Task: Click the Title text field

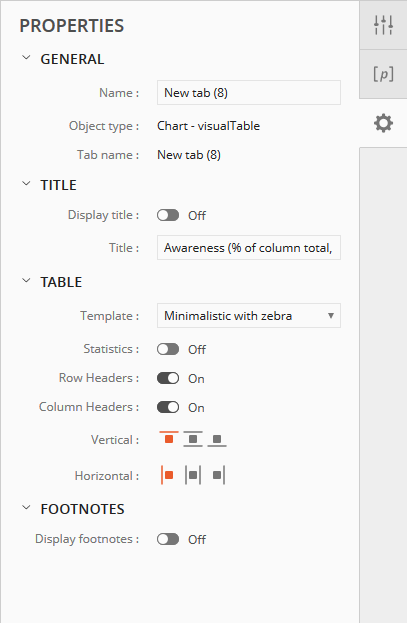Action: click(x=249, y=248)
